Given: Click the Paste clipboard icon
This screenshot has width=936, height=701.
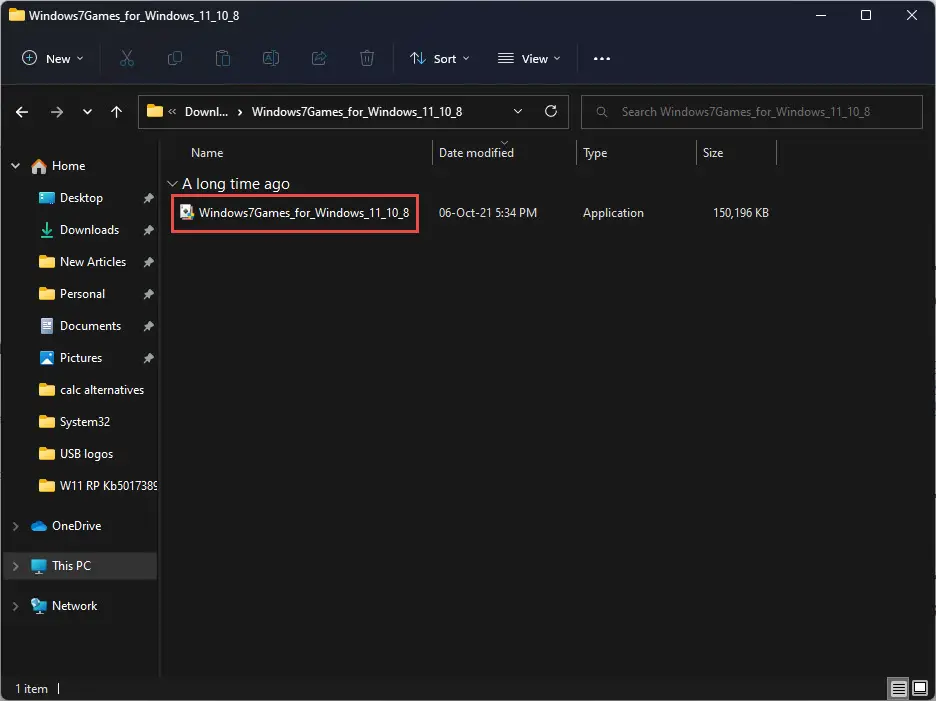Looking at the screenshot, I should (223, 59).
